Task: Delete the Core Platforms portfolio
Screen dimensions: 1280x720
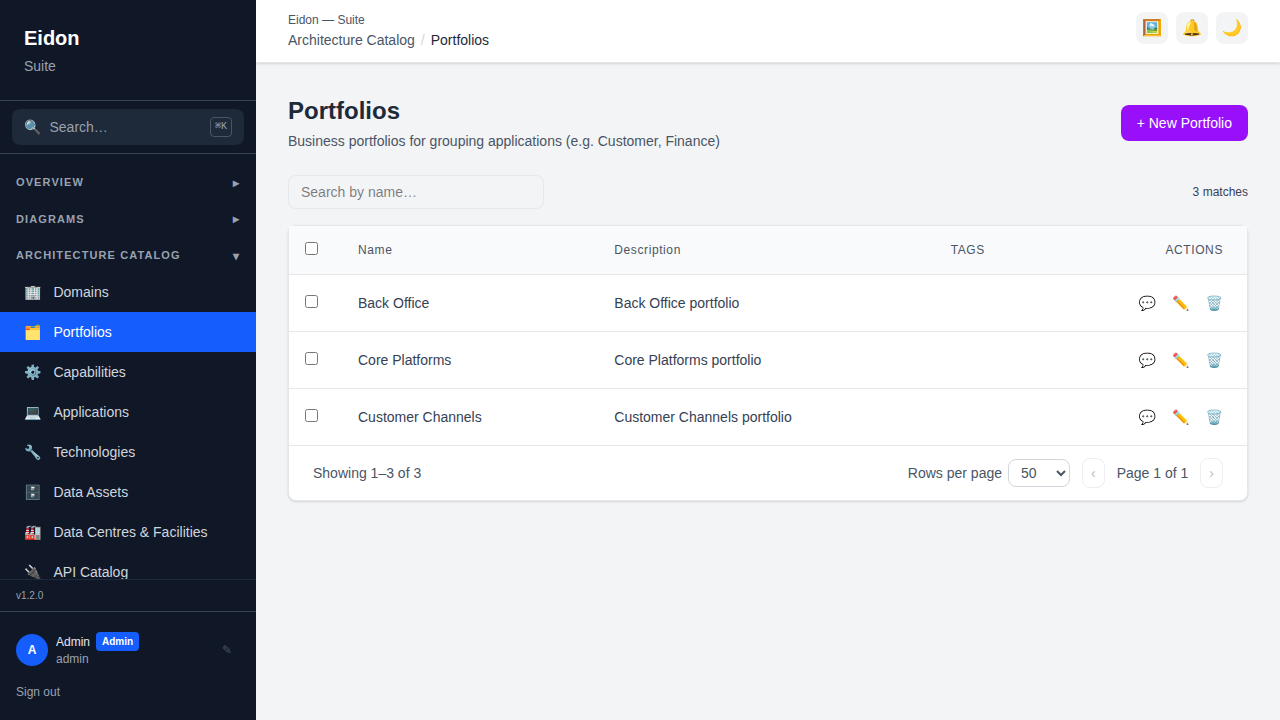Action: tap(1214, 360)
